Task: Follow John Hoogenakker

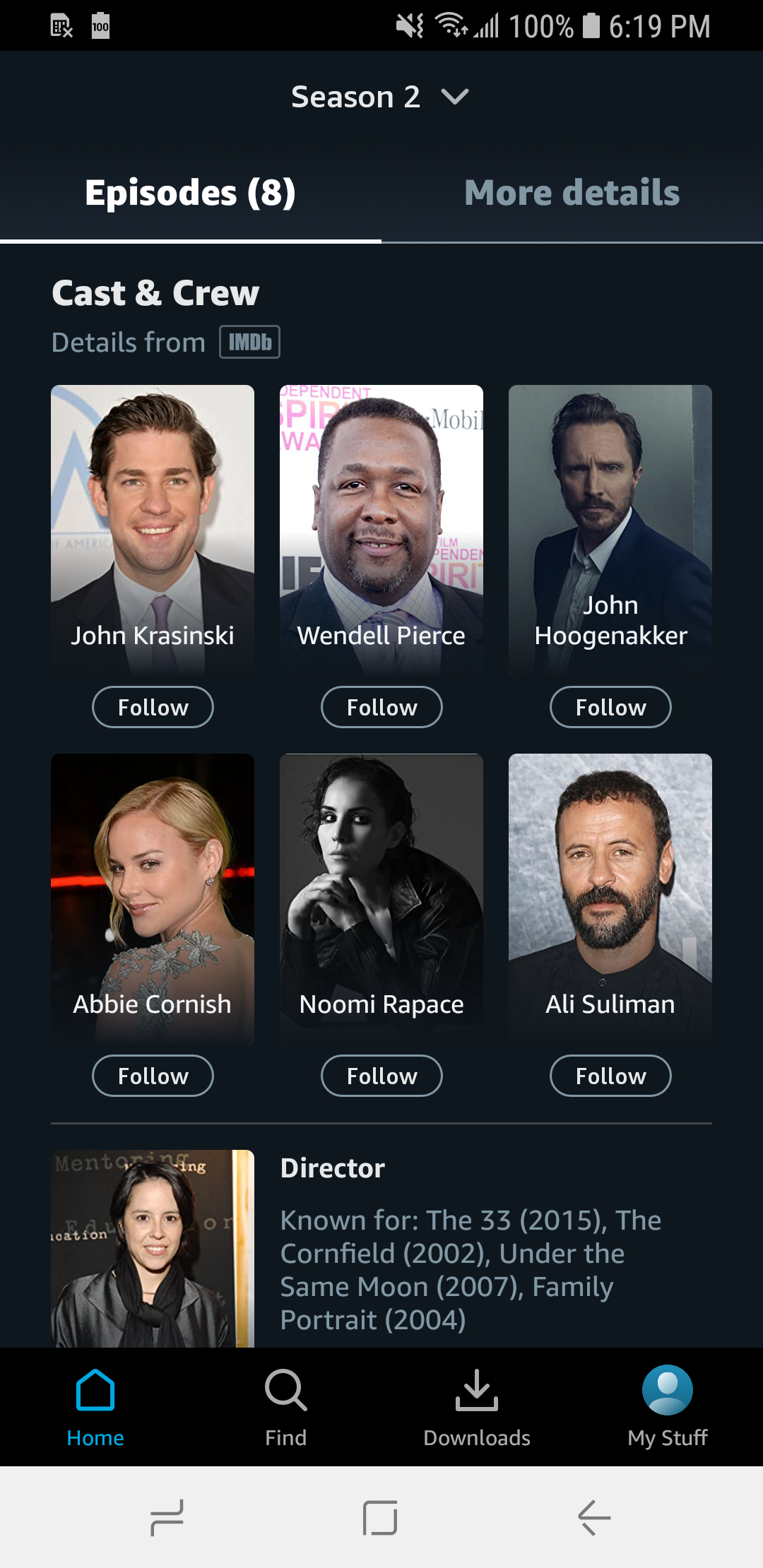Action: coord(610,707)
